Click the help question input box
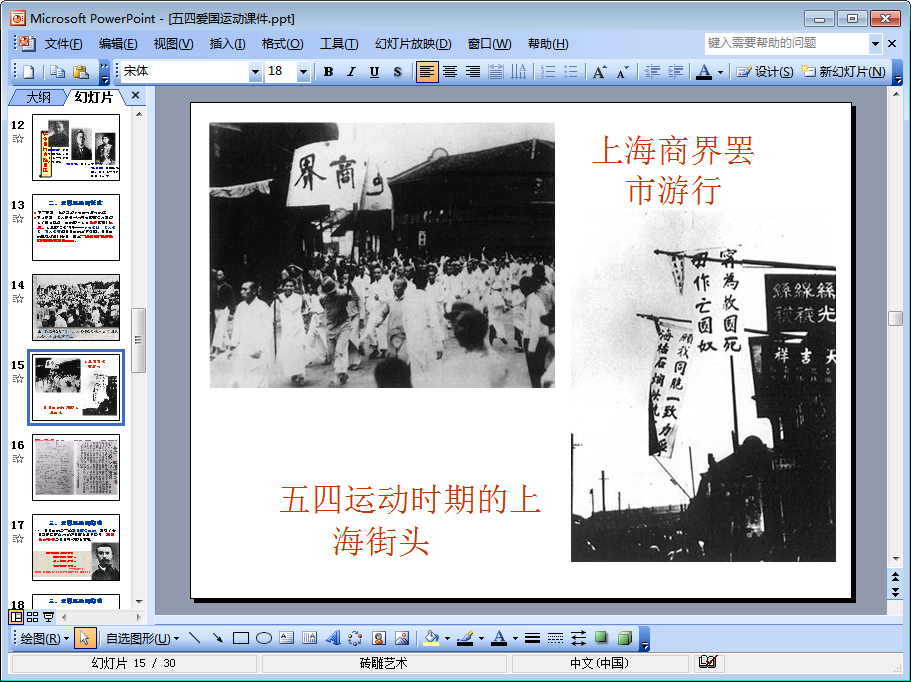This screenshot has height=682, width=911. pos(787,43)
